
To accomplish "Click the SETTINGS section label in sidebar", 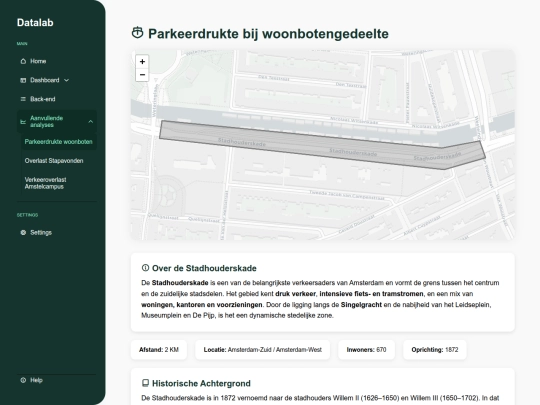I will click(28, 215).
